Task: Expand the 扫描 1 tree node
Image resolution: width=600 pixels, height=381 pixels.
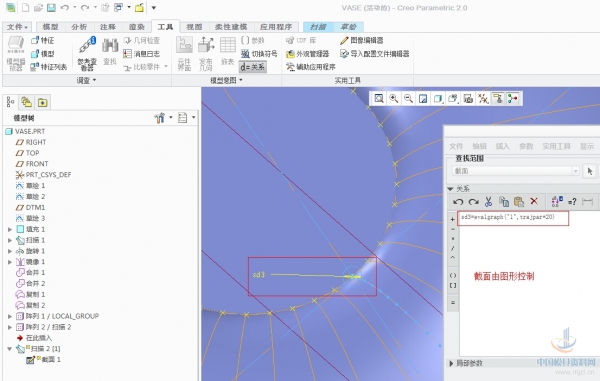Action: click(10, 240)
